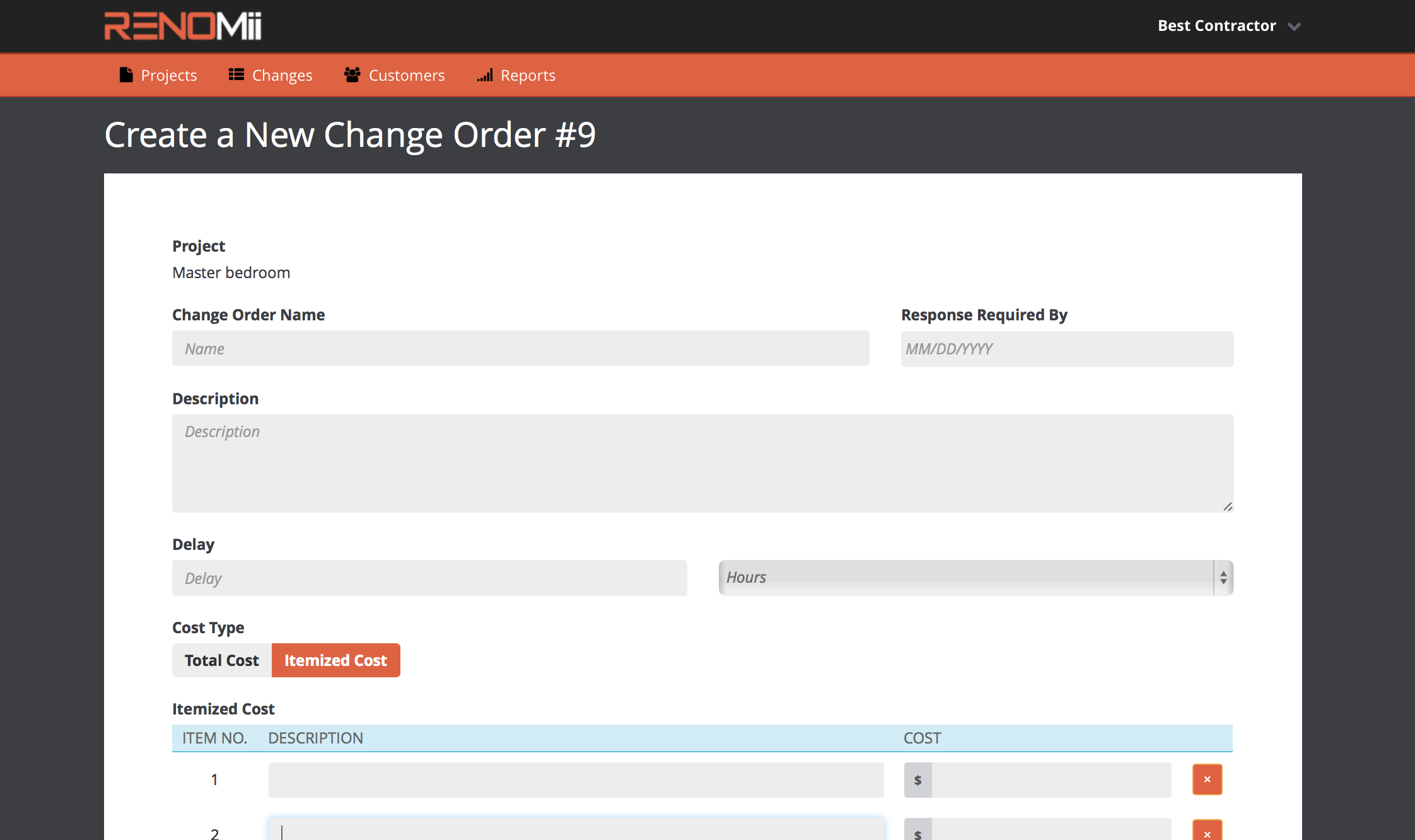
Task: Select Total Cost type
Action: tap(222, 660)
